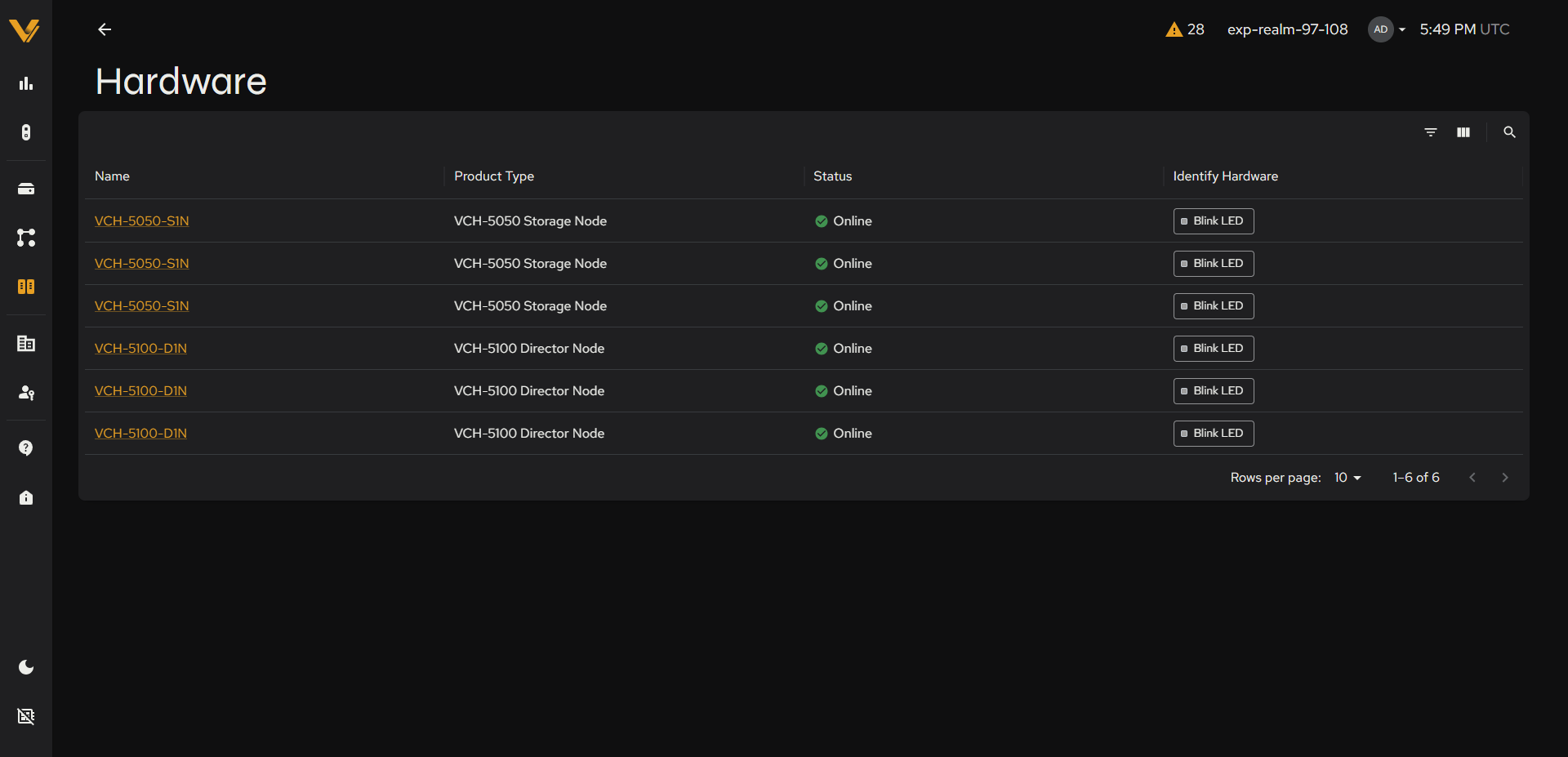
Task: Go to the previous page of results
Action: (1472, 478)
